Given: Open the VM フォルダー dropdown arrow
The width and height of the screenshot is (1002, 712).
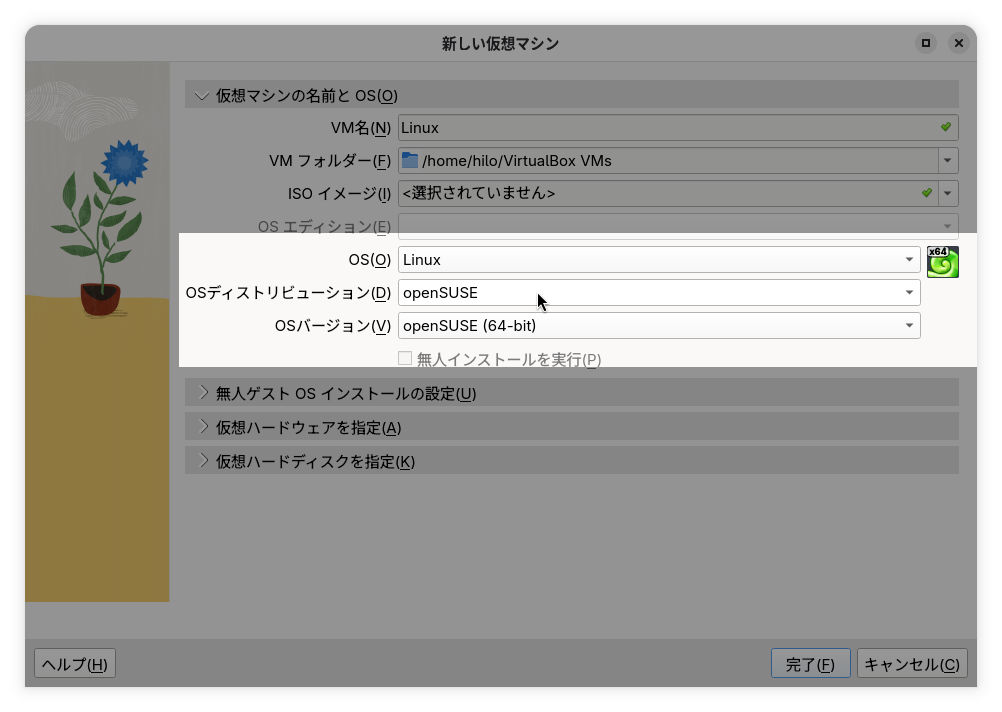Looking at the screenshot, I should click(x=948, y=160).
